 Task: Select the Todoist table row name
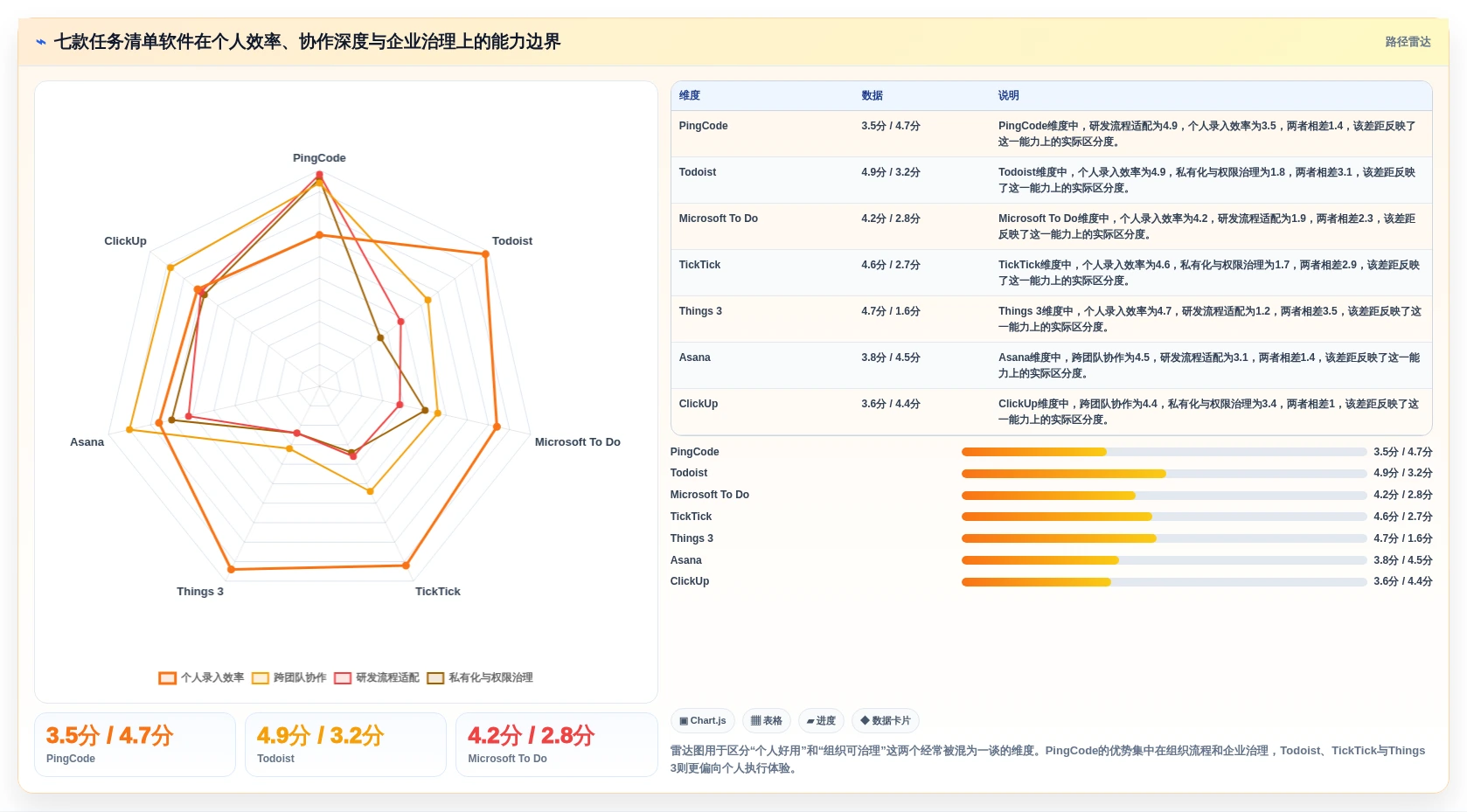pos(698,172)
